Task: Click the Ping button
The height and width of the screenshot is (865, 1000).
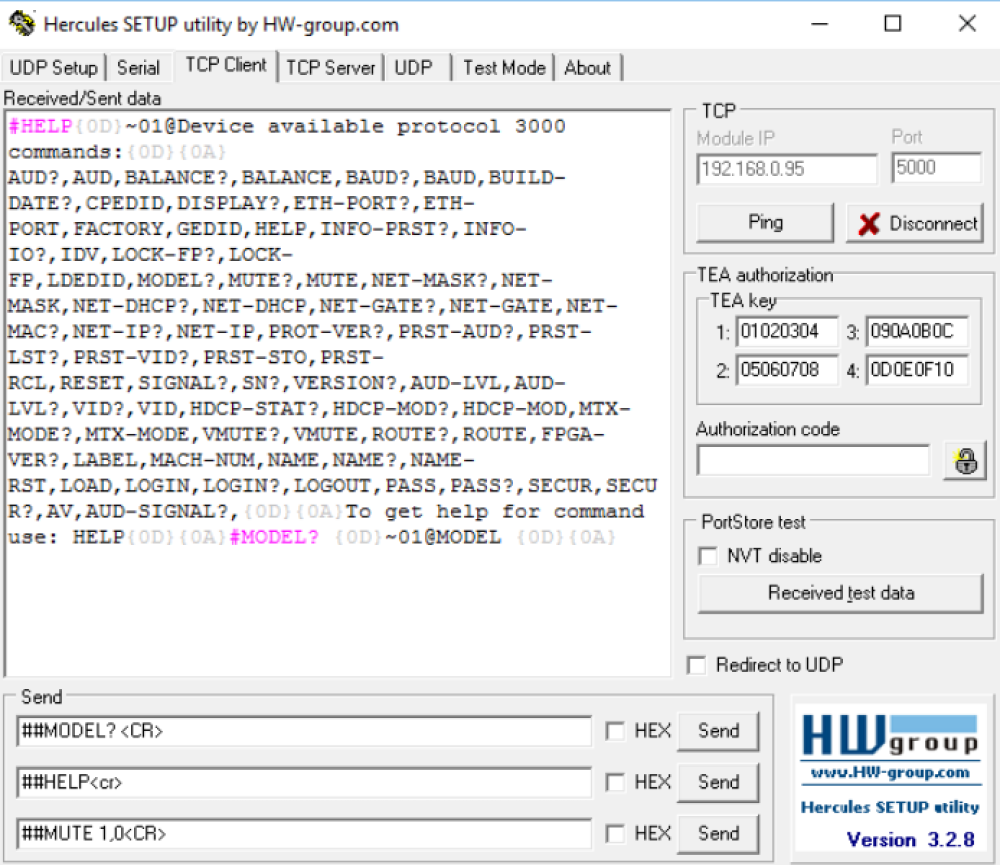Action: point(765,223)
